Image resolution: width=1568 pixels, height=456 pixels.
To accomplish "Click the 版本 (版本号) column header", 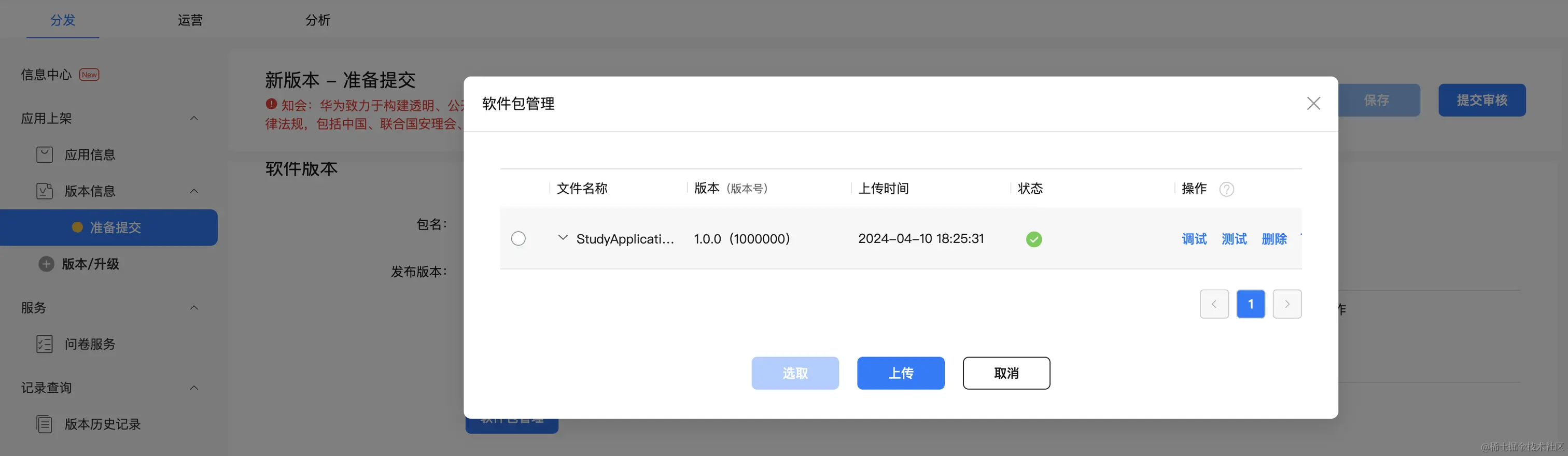I will (x=731, y=189).
